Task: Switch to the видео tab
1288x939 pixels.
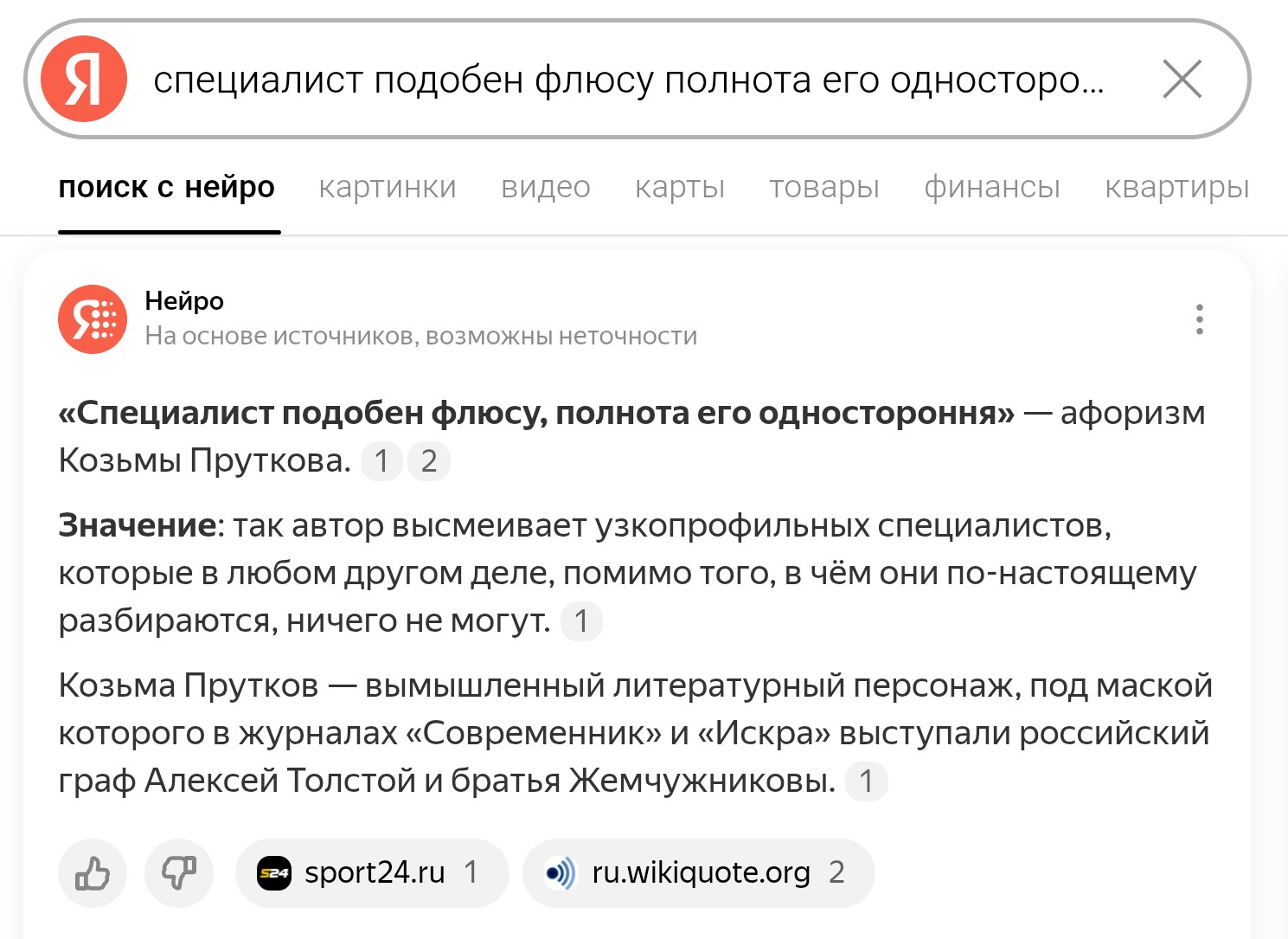Action: click(546, 187)
